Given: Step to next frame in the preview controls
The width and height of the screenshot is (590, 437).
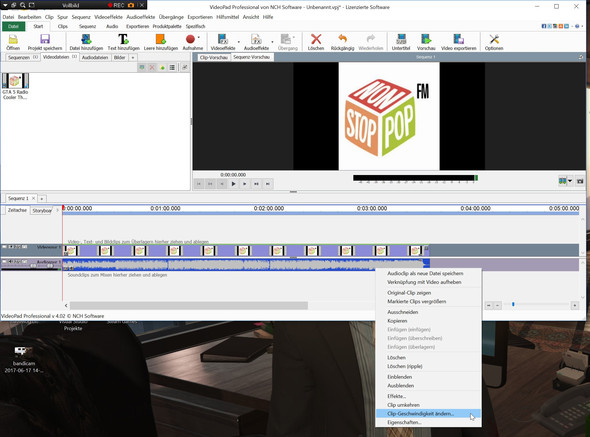Looking at the screenshot, I should click(245, 184).
